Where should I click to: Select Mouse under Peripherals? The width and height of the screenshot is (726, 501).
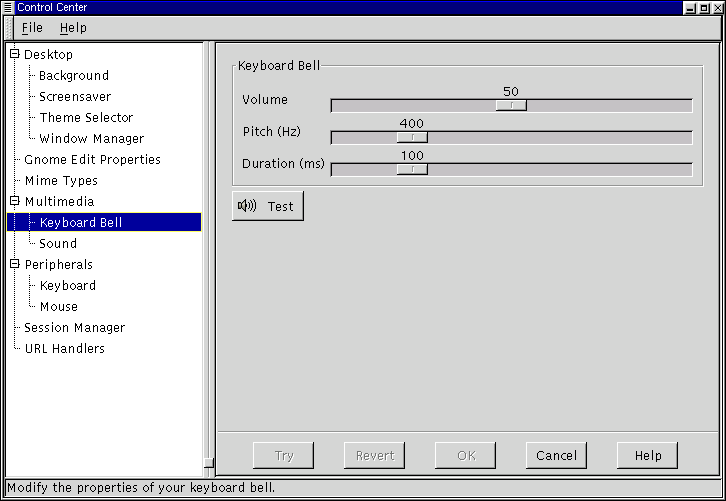pyautogui.click(x=58, y=306)
